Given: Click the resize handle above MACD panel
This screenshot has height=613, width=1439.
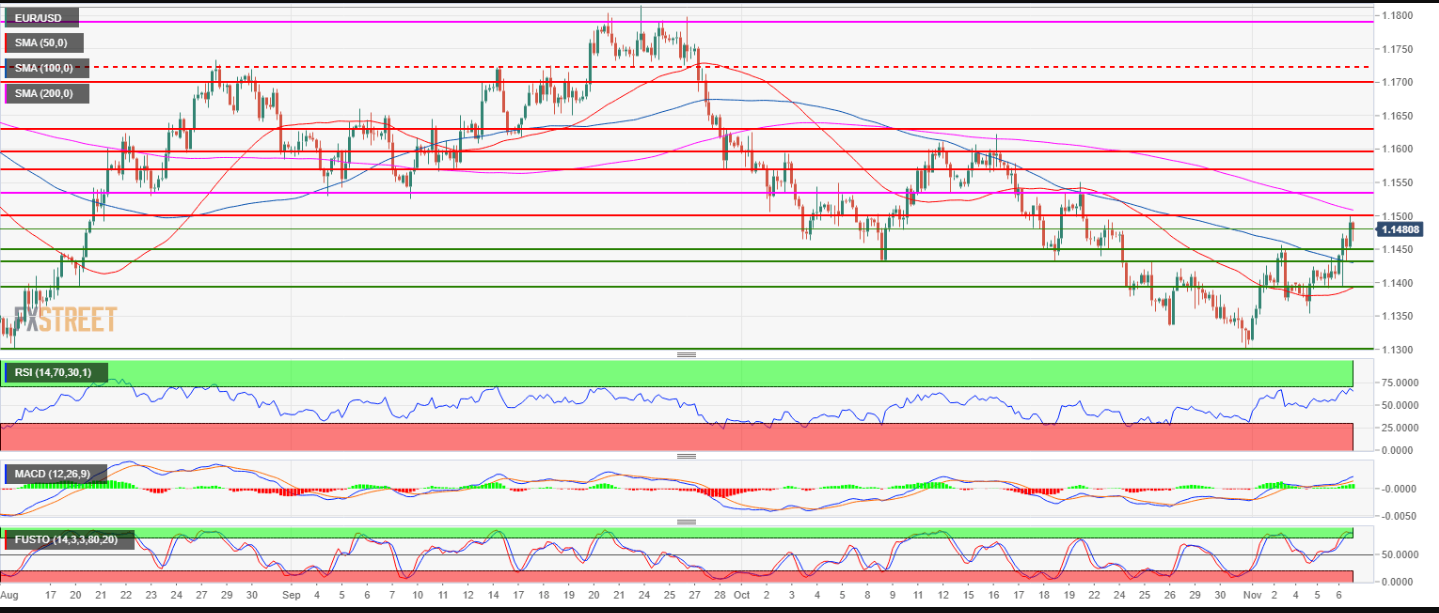Looking at the screenshot, I should pyautogui.click(x=686, y=456).
